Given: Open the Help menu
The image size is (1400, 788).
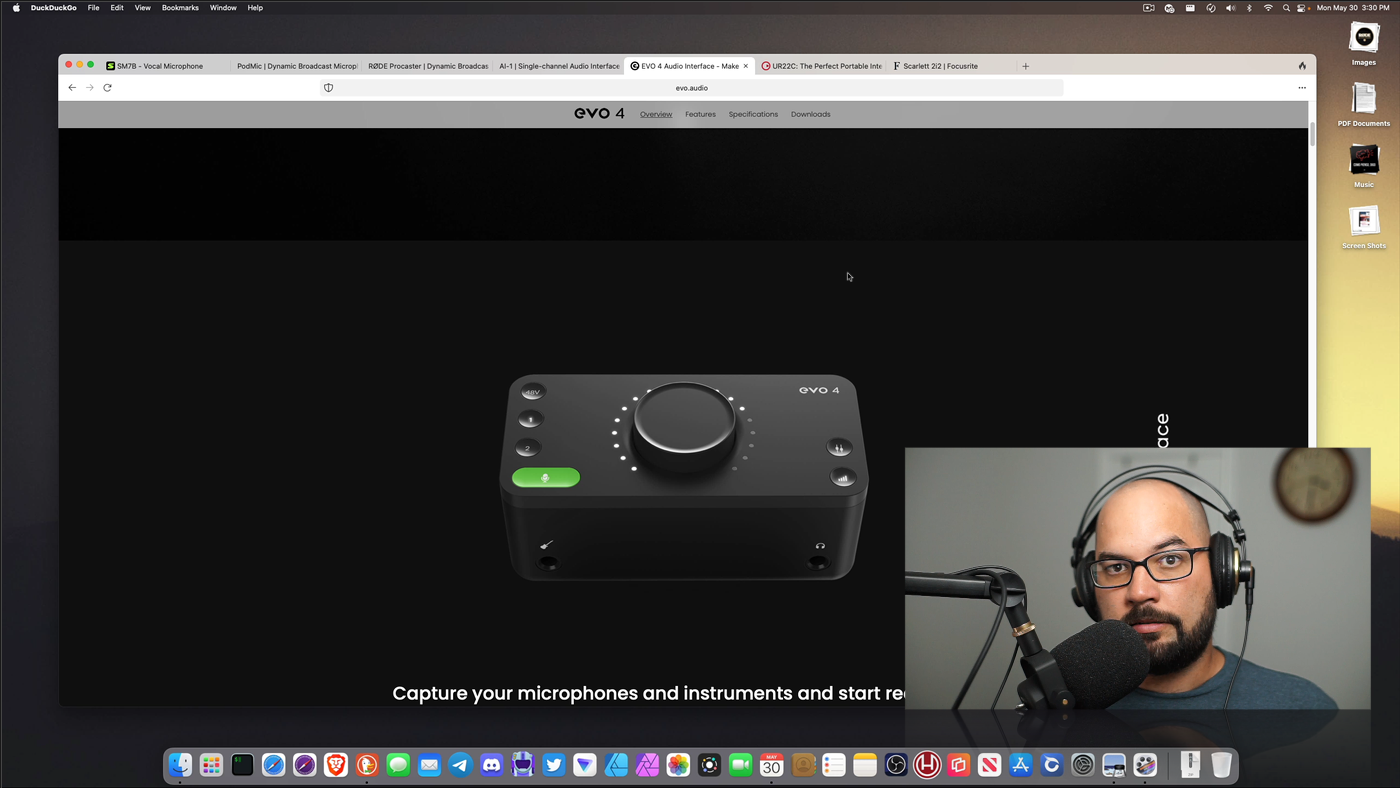Looking at the screenshot, I should click(255, 8).
